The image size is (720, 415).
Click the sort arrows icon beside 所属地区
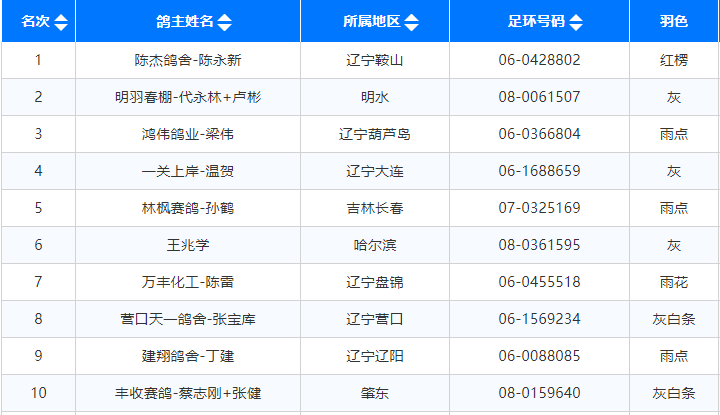click(x=413, y=22)
